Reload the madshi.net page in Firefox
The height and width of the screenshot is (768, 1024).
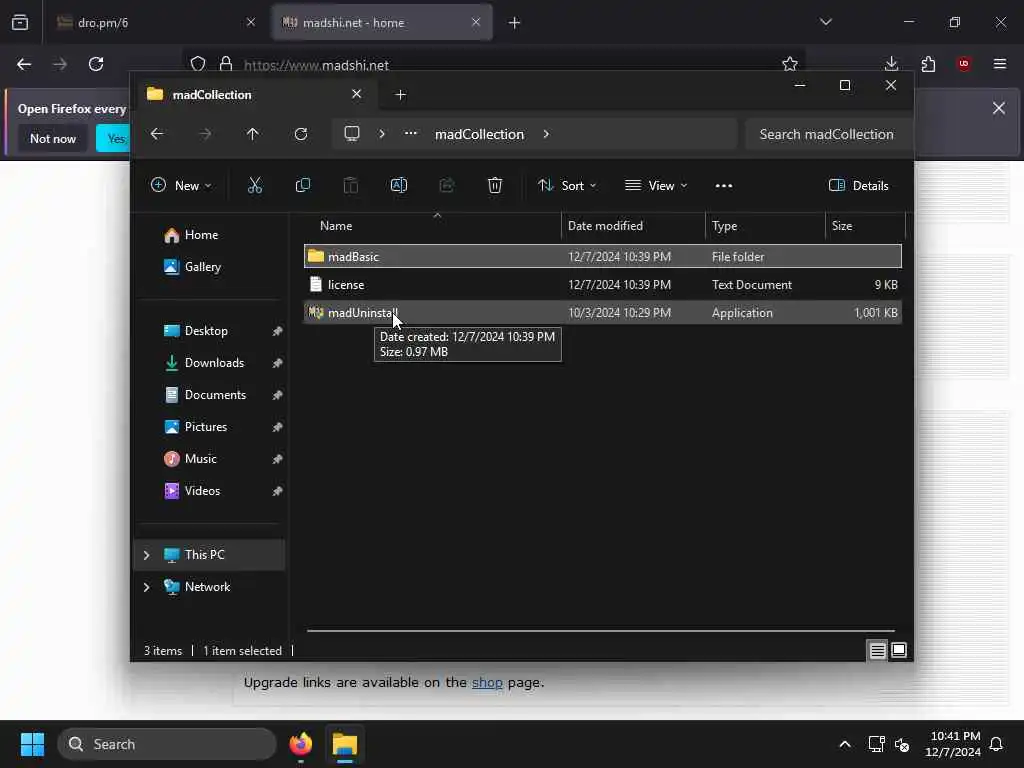(96, 64)
